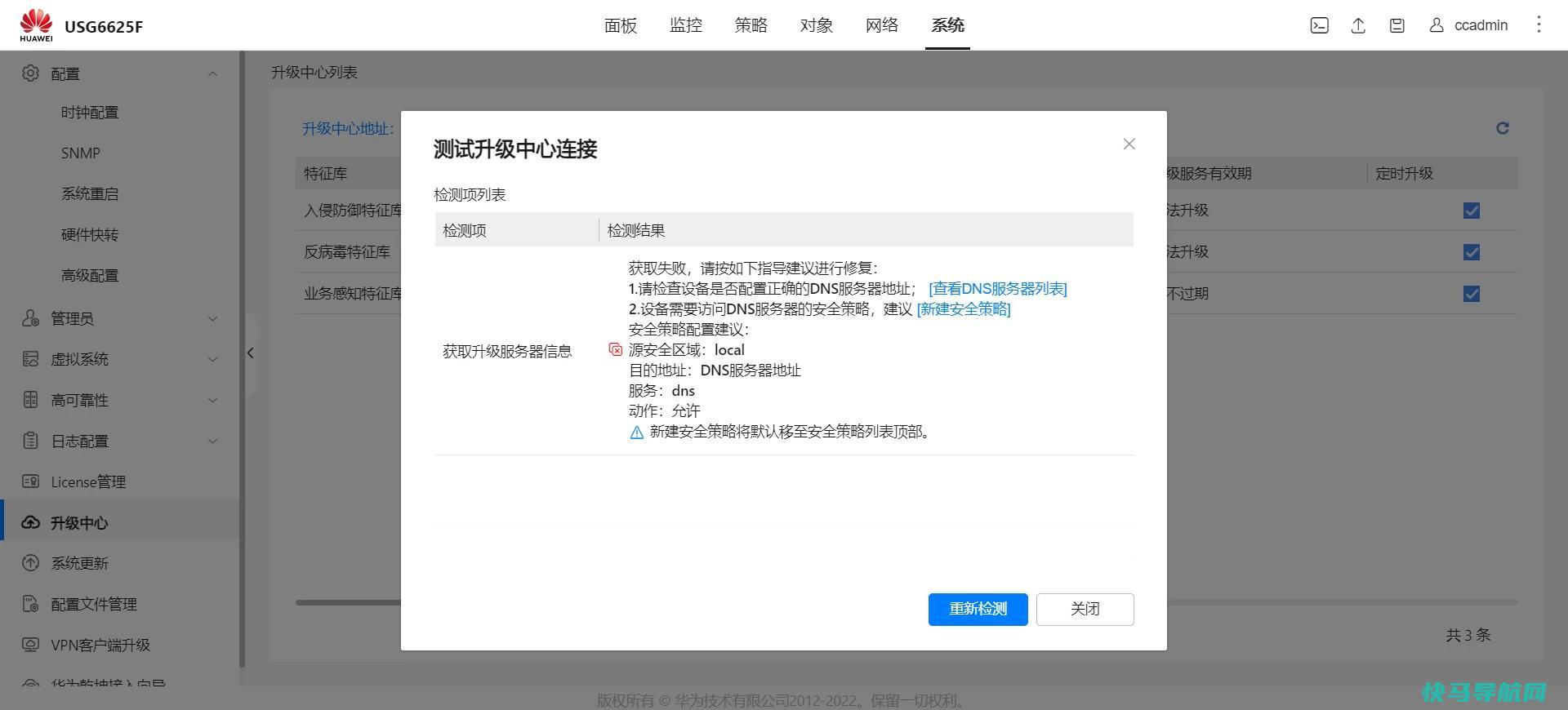The image size is (1568, 710).
Task: Click the 虚拟系统 sidebar icon
Action: [x=30, y=359]
